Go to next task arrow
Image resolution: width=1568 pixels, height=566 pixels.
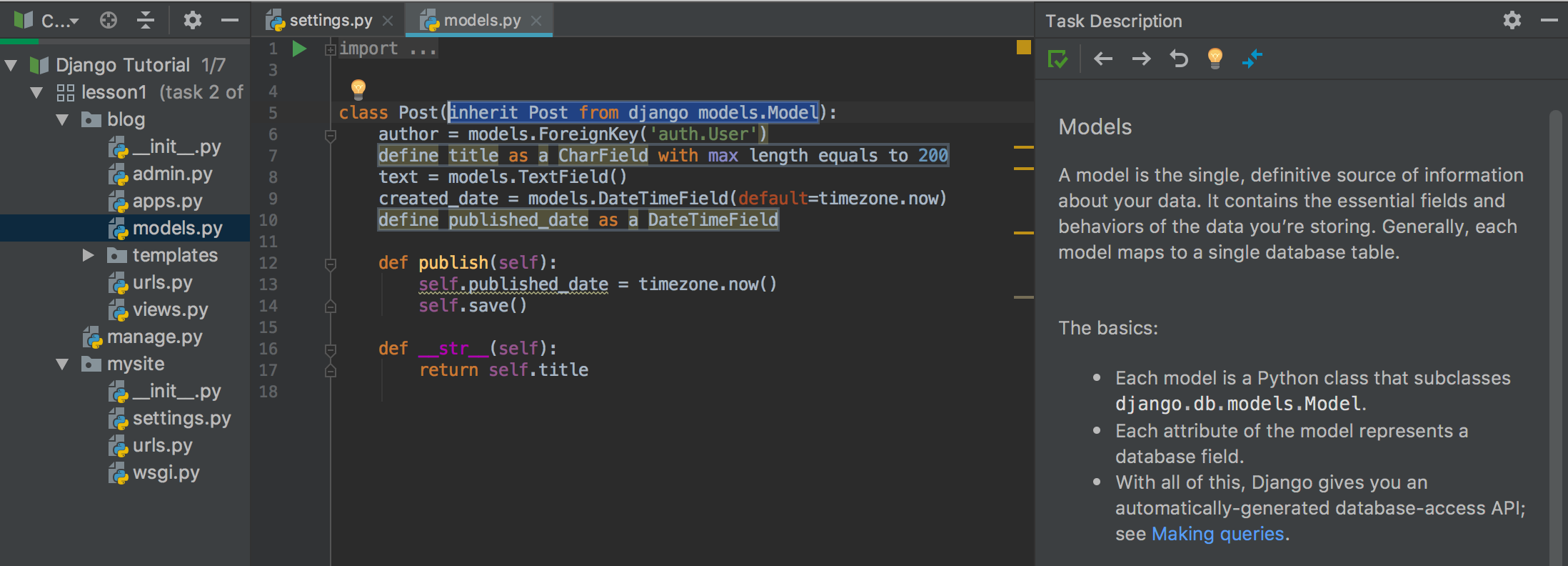(x=1141, y=59)
